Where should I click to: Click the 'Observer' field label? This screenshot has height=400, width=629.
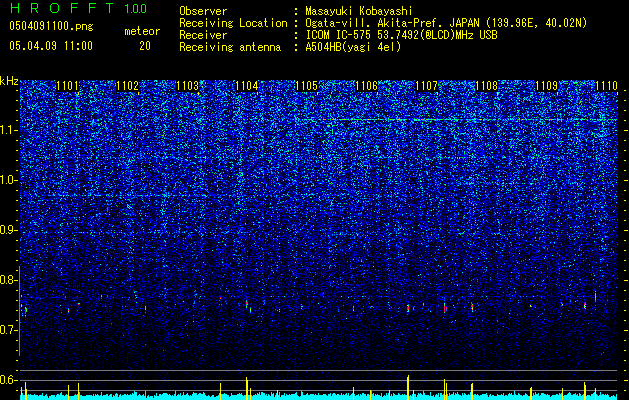click(x=203, y=11)
